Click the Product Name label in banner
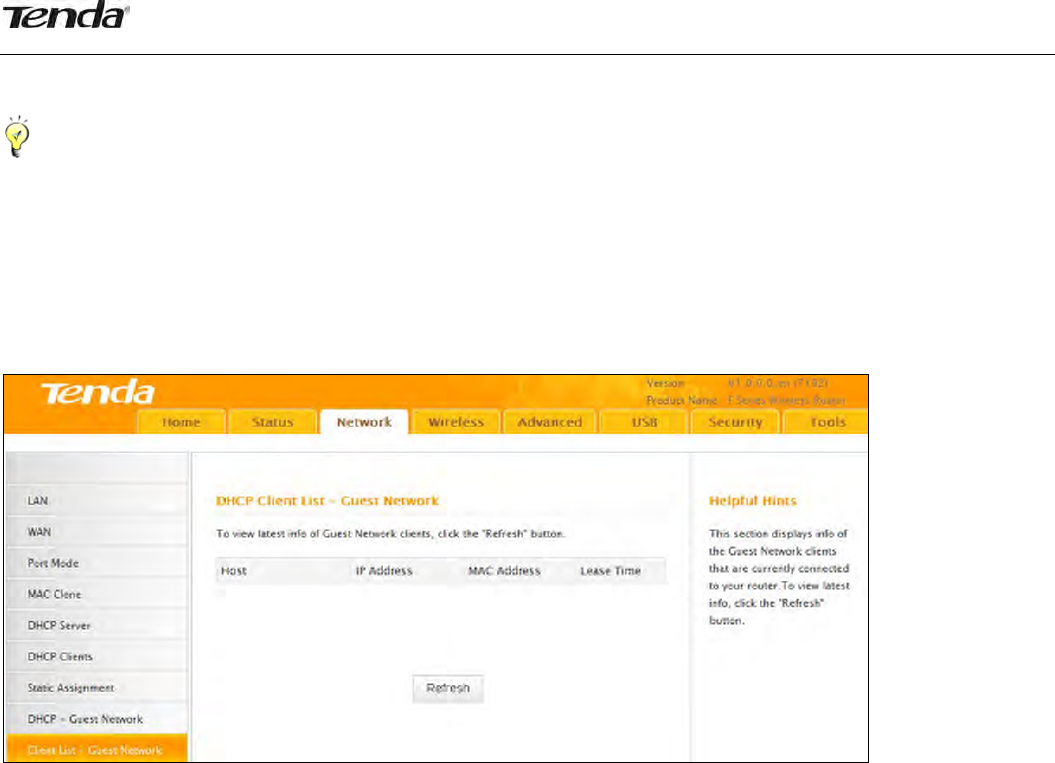The image size is (1055, 763). 682,400
